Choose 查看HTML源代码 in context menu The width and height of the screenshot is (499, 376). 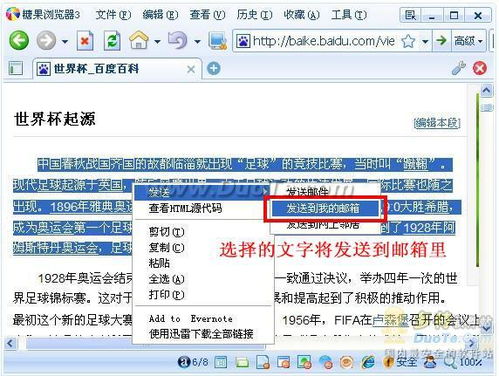(185, 209)
